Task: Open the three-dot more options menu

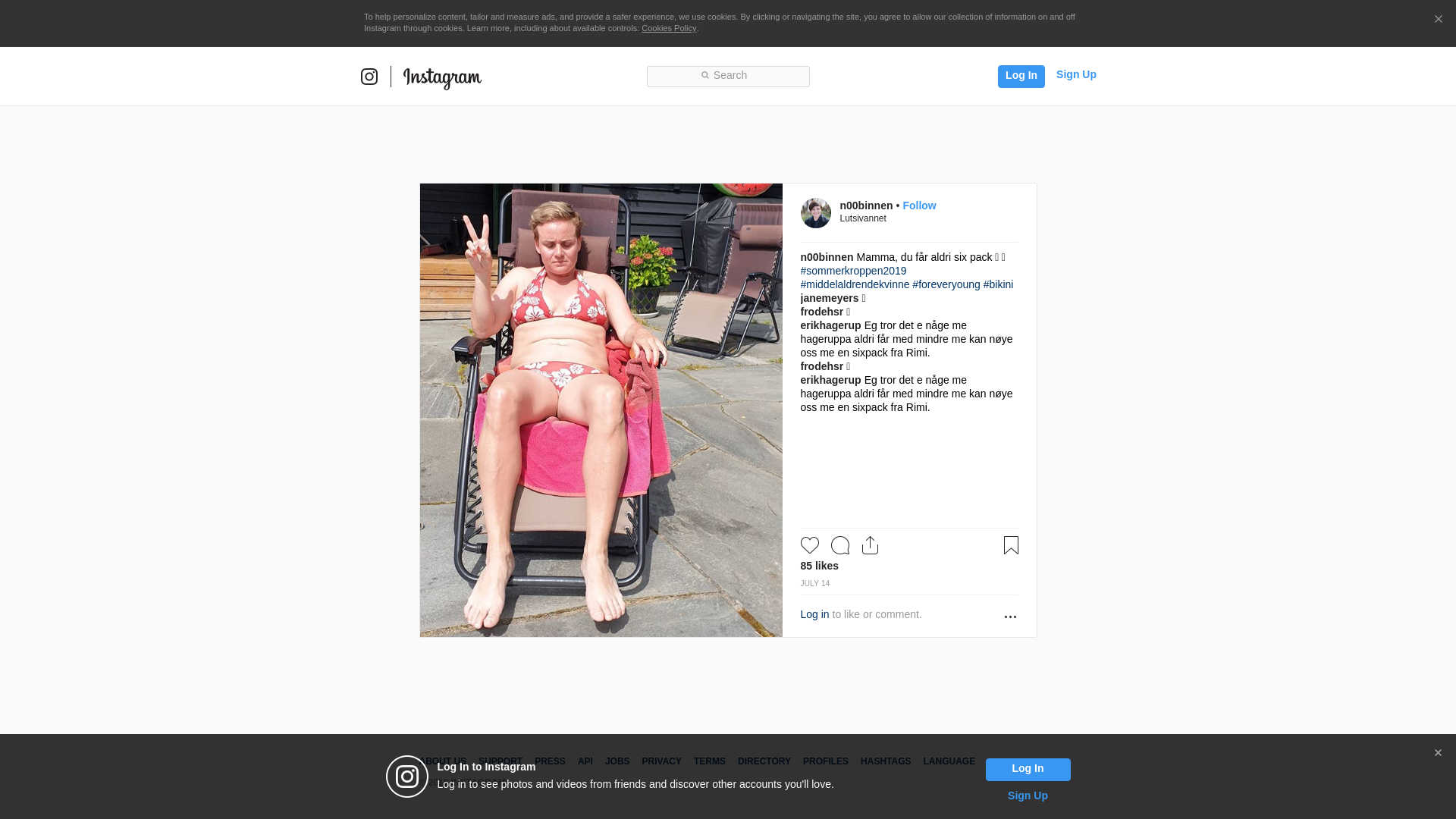Action: tap(1010, 617)
